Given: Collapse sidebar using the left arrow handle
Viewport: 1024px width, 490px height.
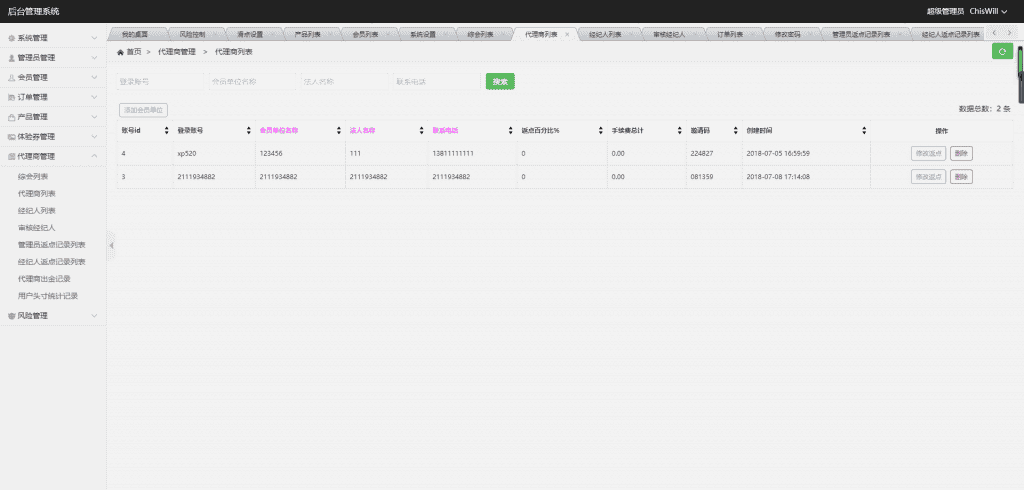Looking at the screenshot, I should [x=111, y=245].
